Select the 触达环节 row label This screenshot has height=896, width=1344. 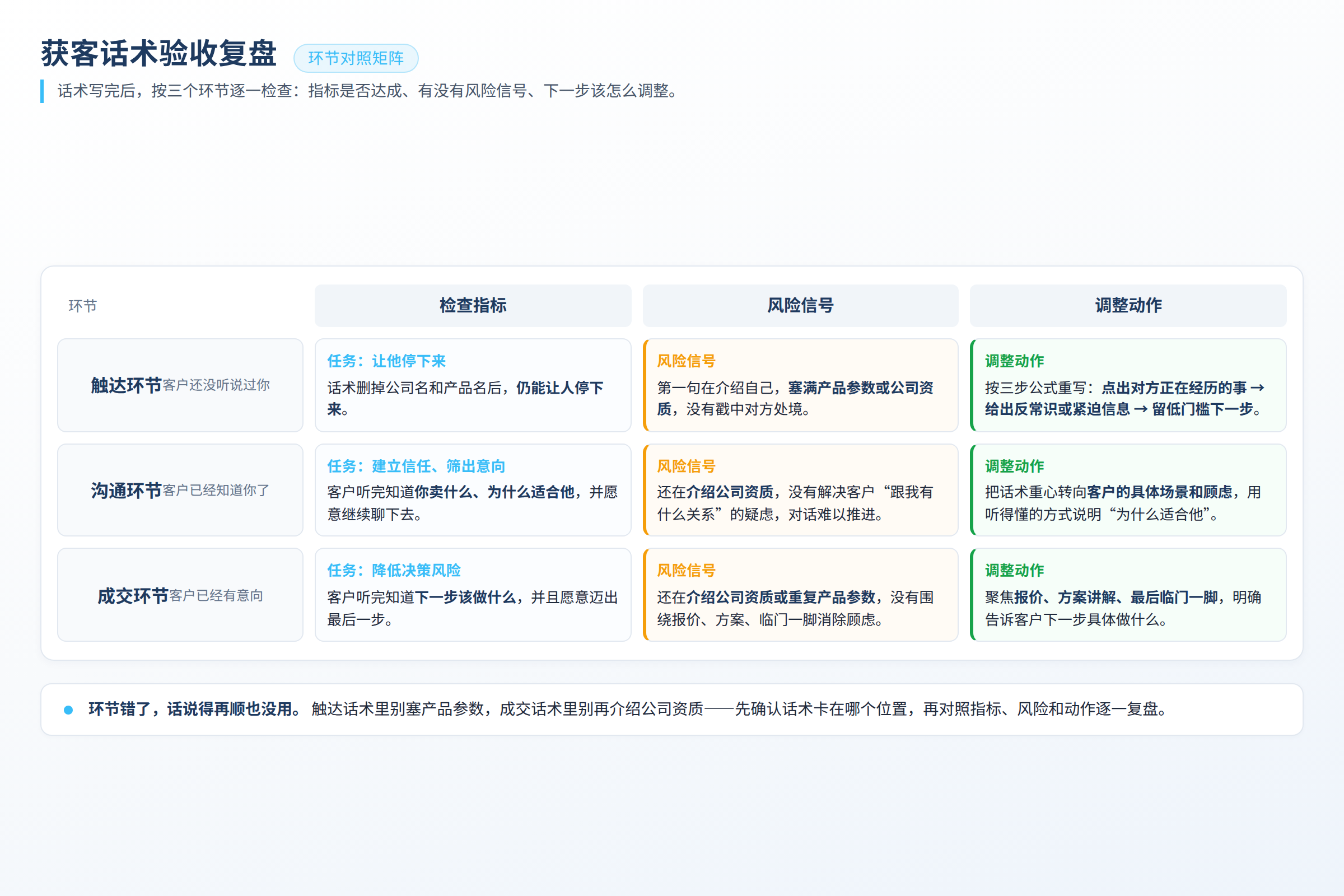pyautogui.click(x=127, y=385)
